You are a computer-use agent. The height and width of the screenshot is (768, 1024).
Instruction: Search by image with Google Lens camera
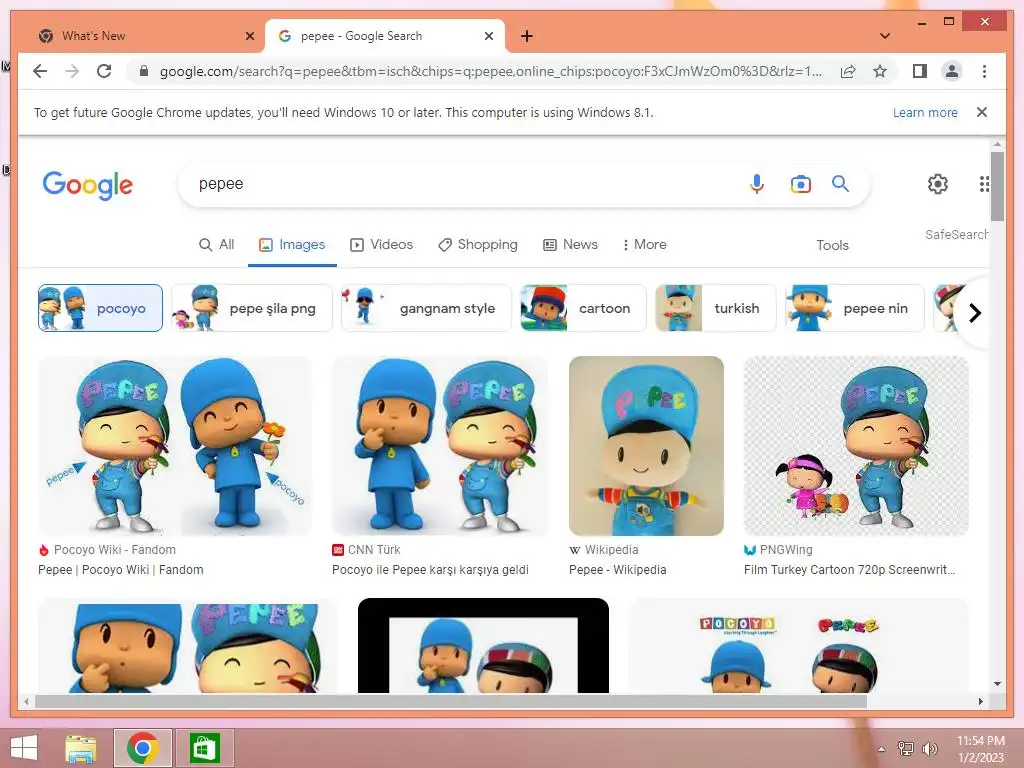click(801, 184)
